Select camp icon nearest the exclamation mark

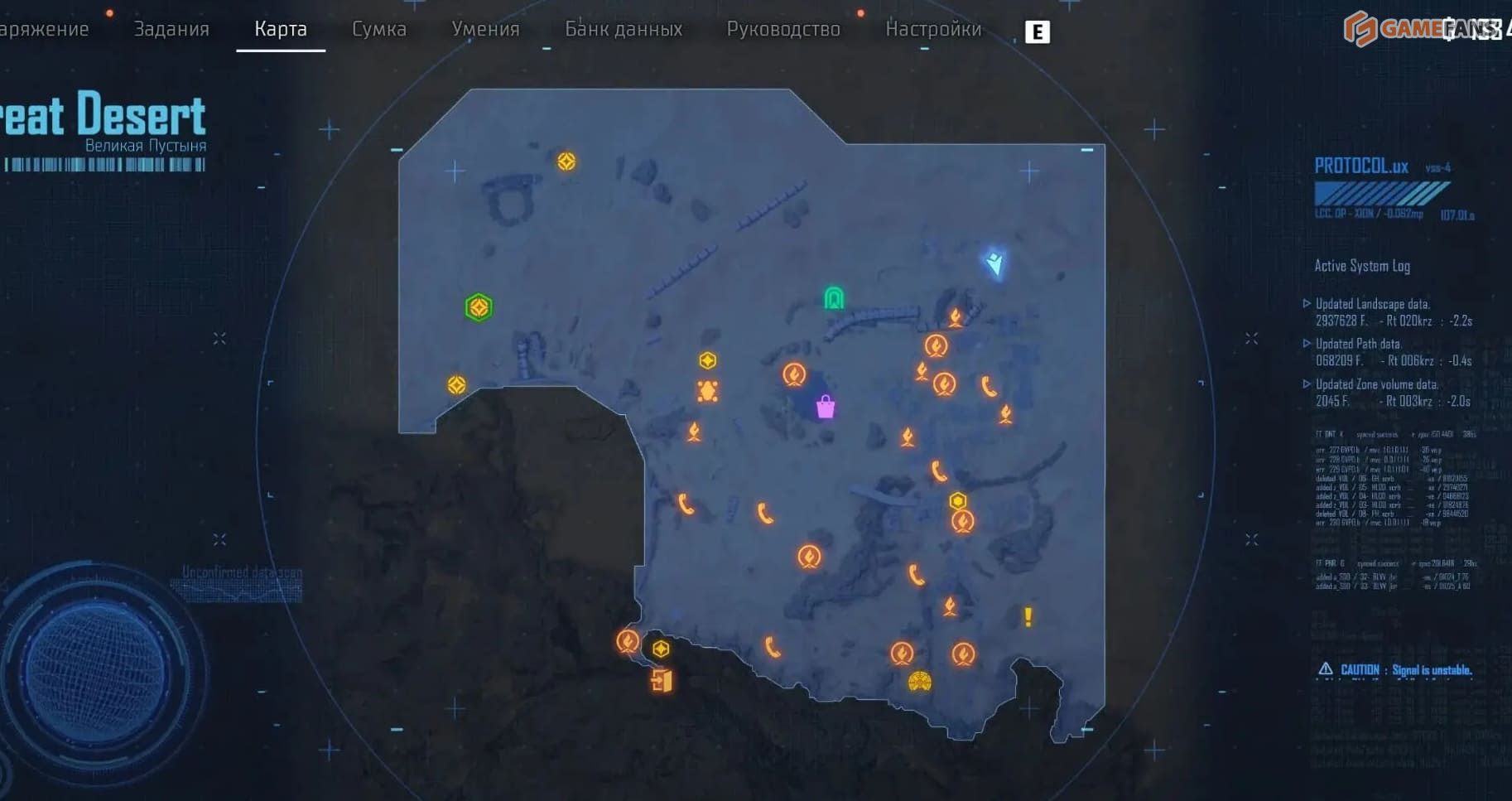pos(962,654)
